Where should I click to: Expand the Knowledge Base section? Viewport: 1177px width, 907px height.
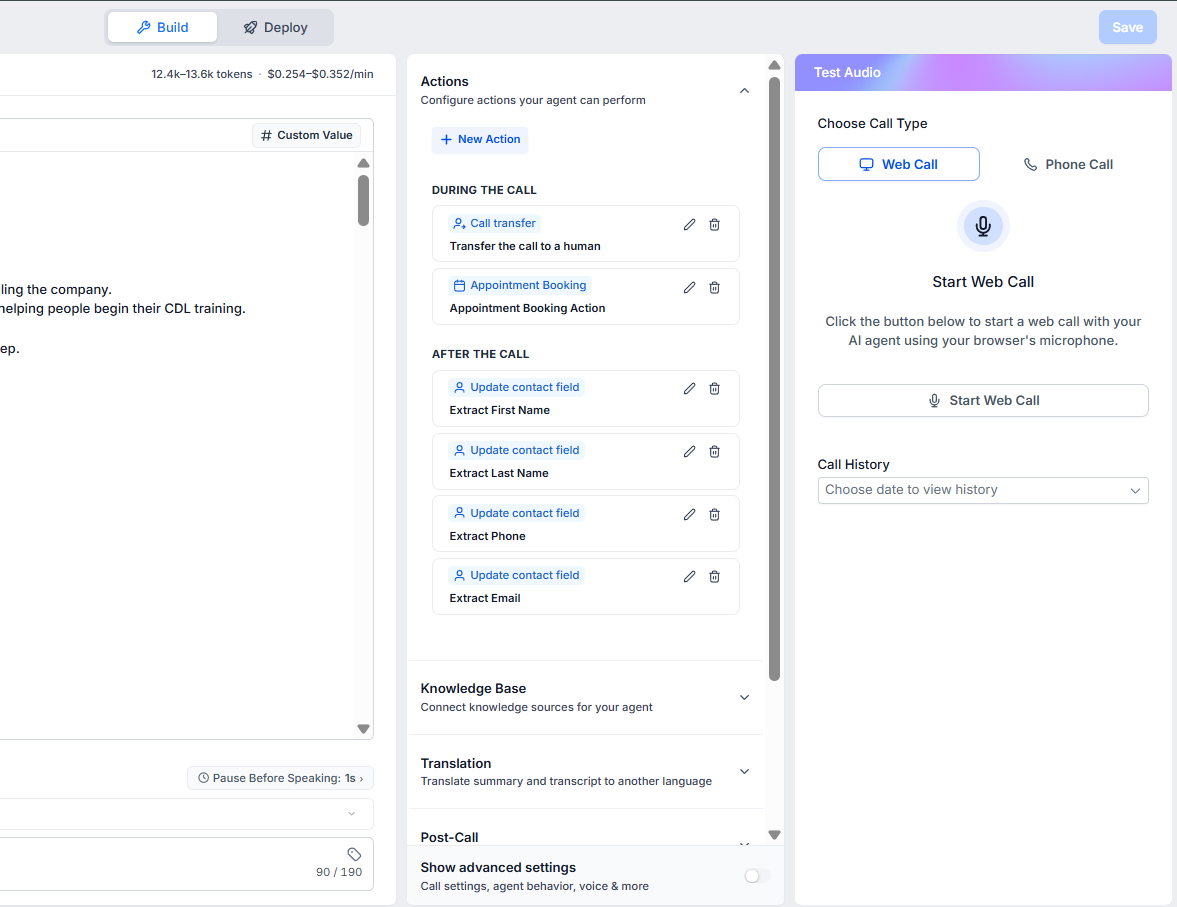coord(745,698)
